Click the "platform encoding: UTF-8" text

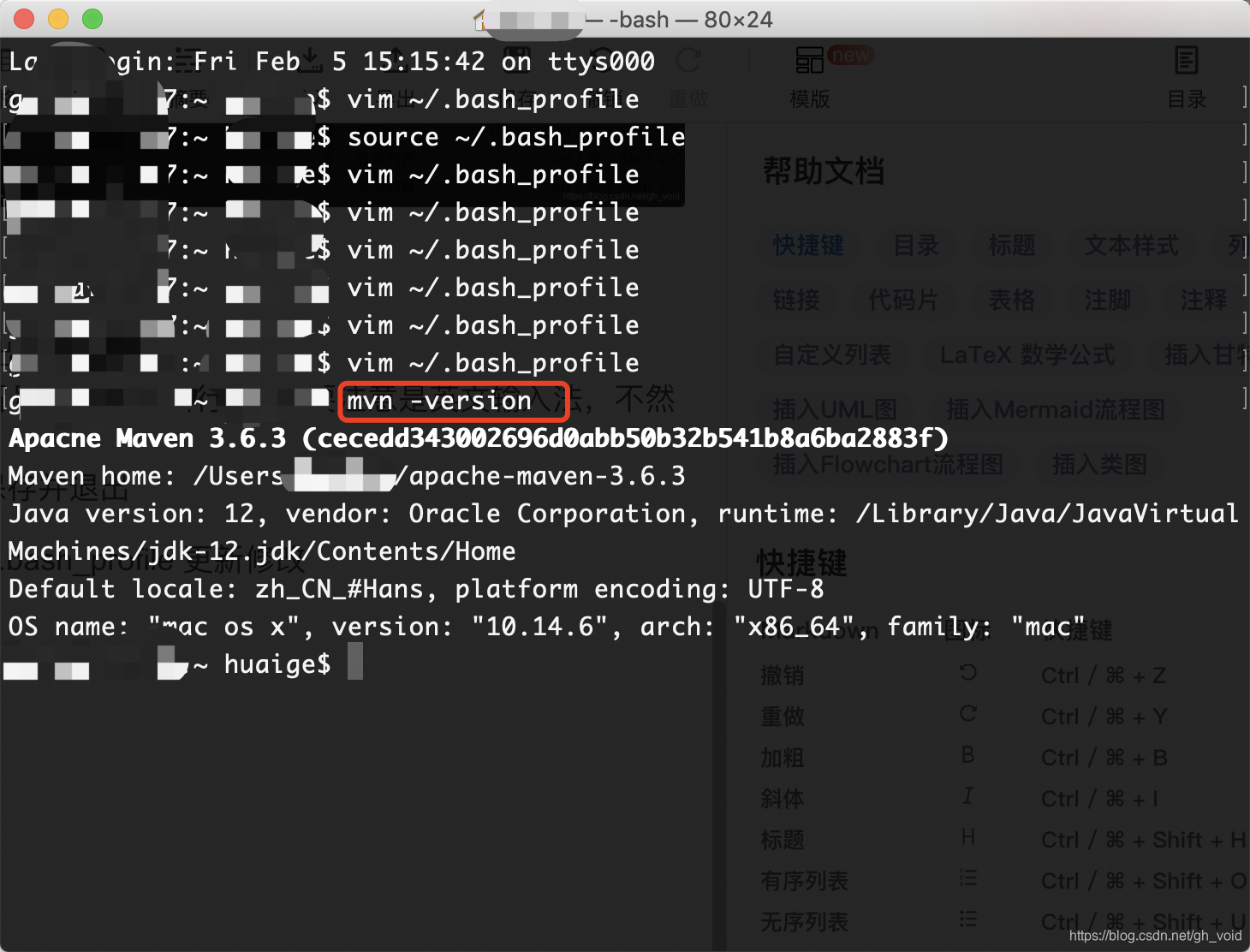pyautogui.click(x=640, y=589)
